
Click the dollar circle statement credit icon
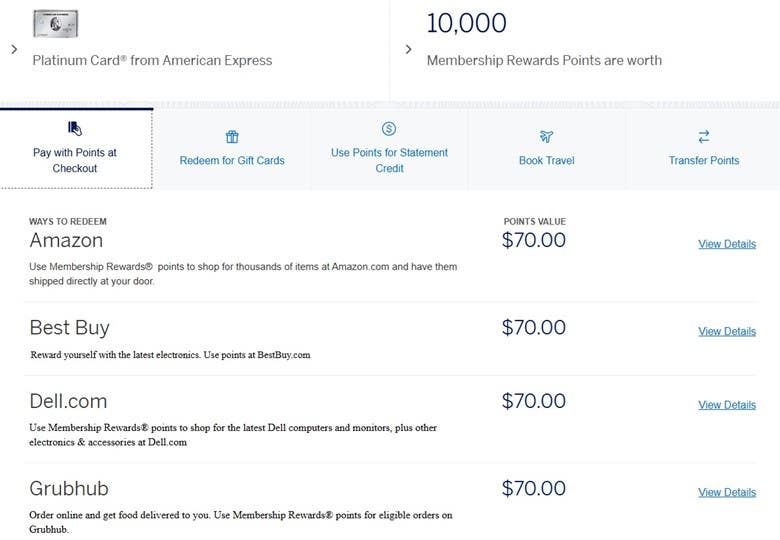pyautogui.click(x=389, y=129)
